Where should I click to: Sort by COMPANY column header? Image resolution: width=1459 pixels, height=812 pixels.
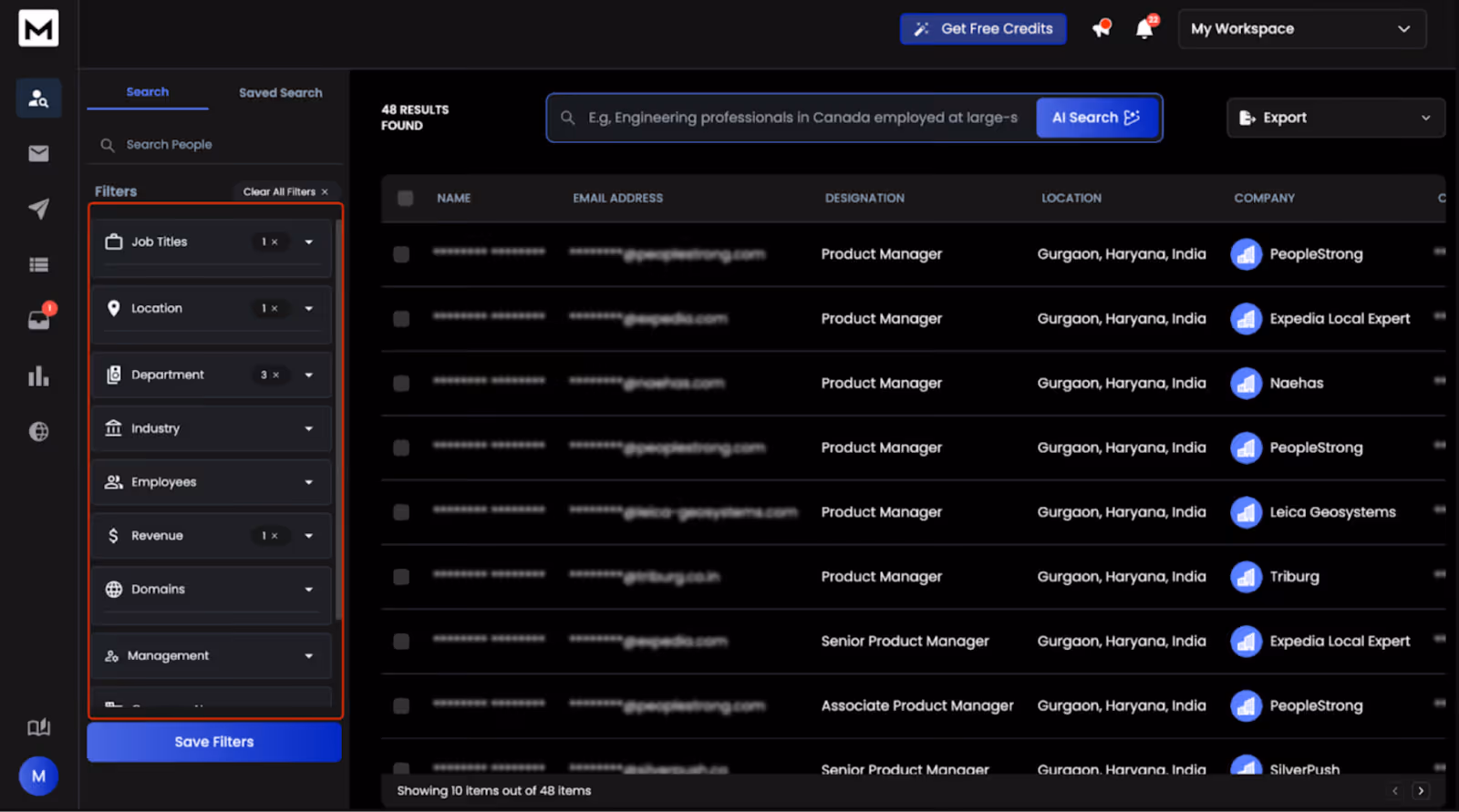1265,198
